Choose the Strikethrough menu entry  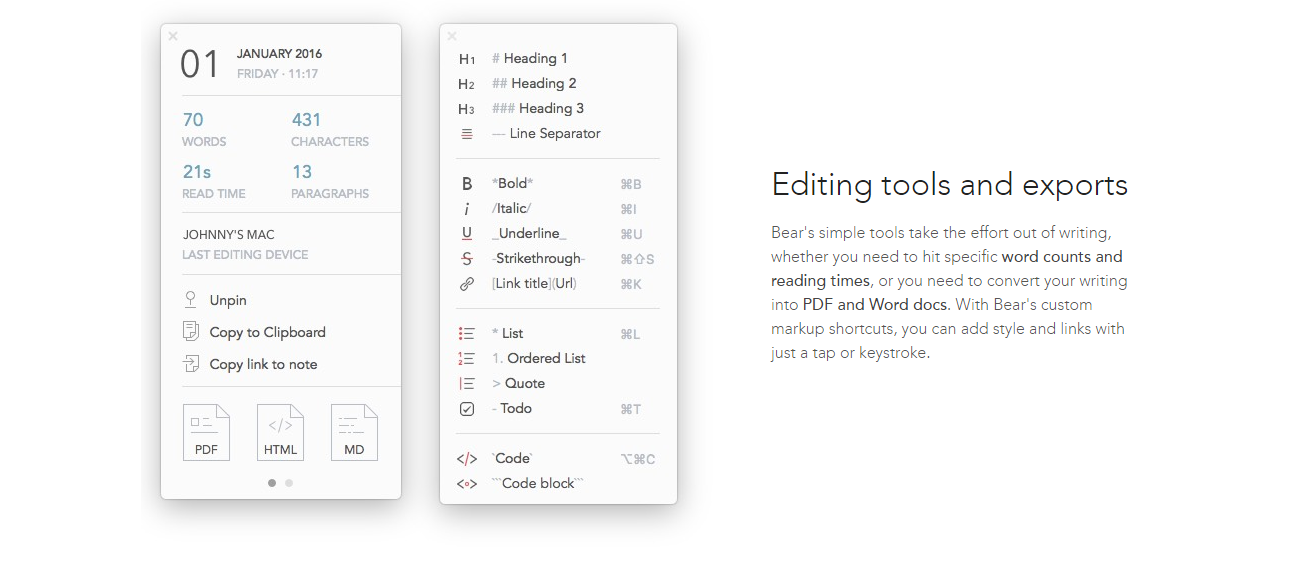point(539,259)
